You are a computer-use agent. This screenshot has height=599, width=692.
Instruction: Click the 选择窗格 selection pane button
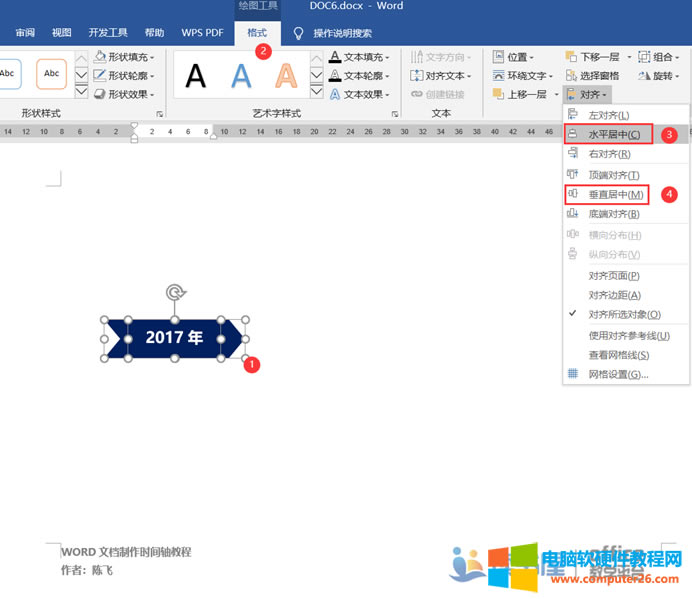coord(592,76)
